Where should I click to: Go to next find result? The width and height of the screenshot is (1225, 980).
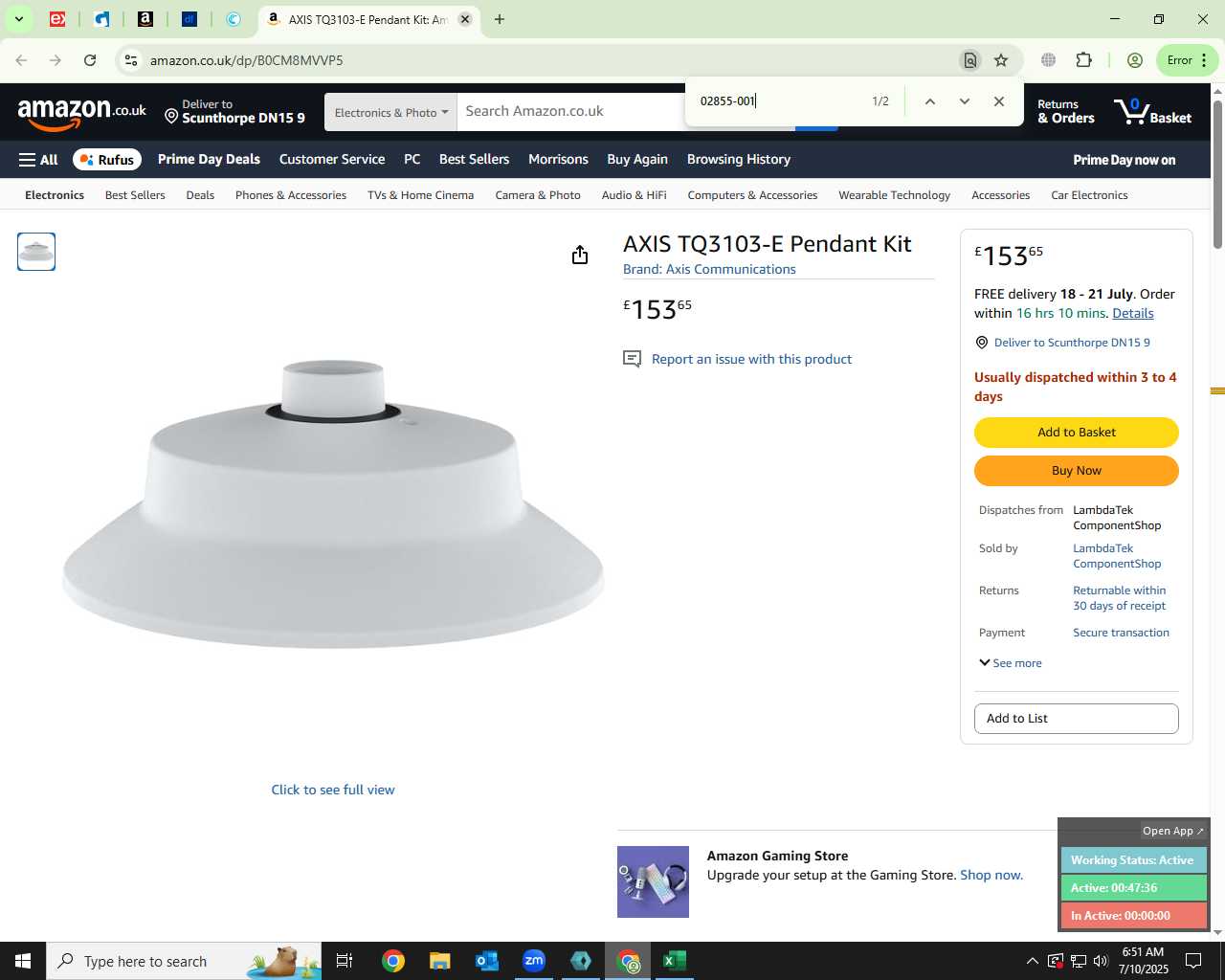click(965, 101)
